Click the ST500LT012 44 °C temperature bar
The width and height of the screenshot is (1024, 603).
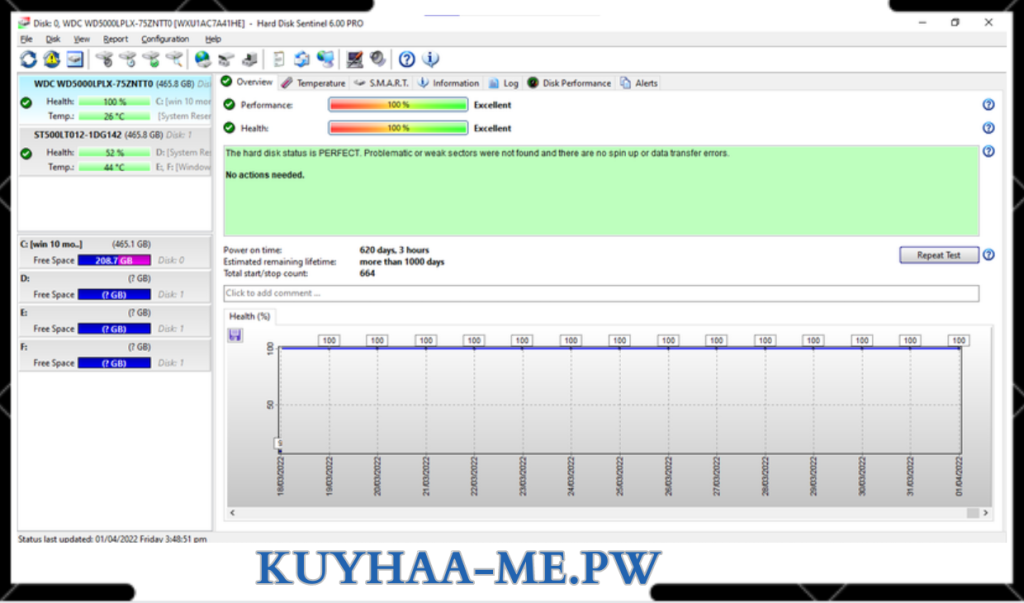click(114, 167)
